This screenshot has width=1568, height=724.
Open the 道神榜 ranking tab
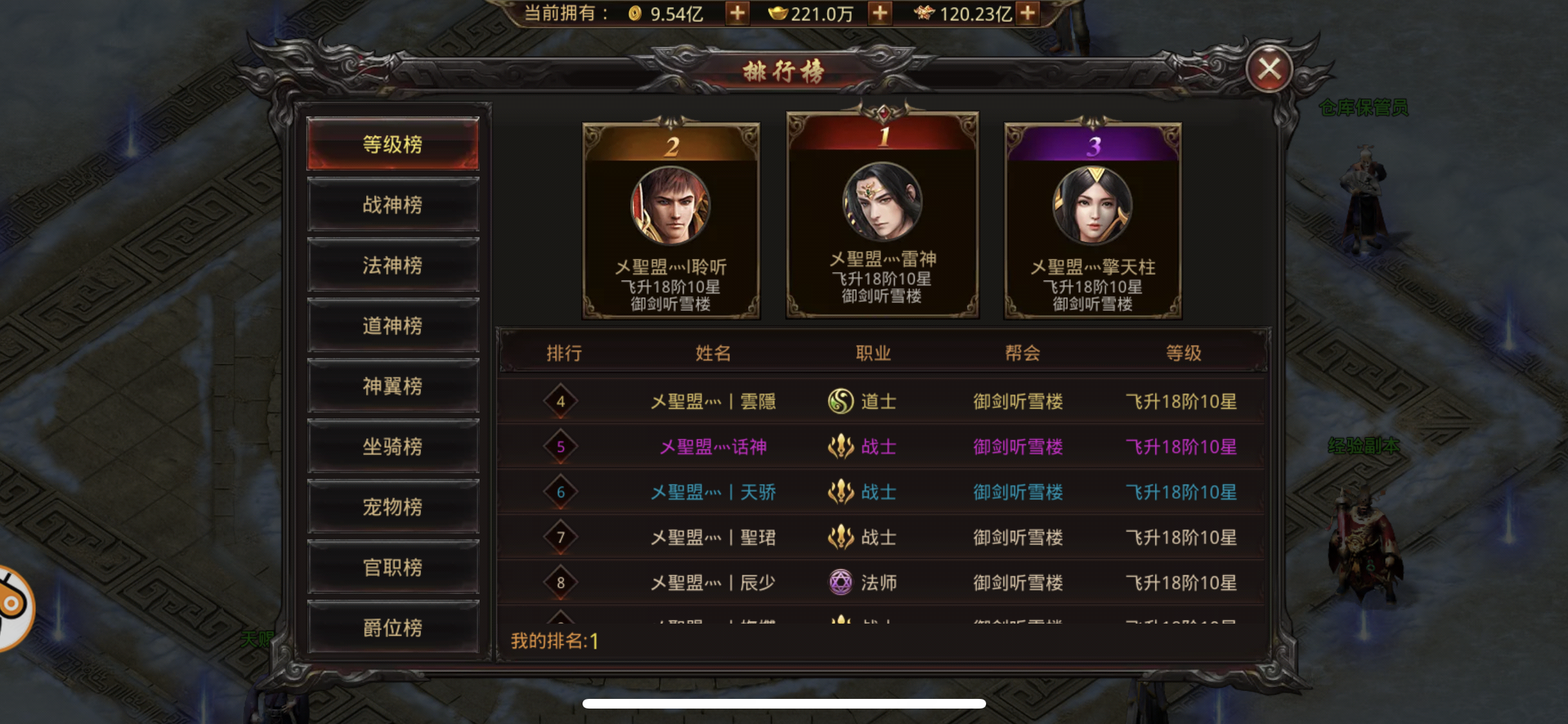(393, 326)
